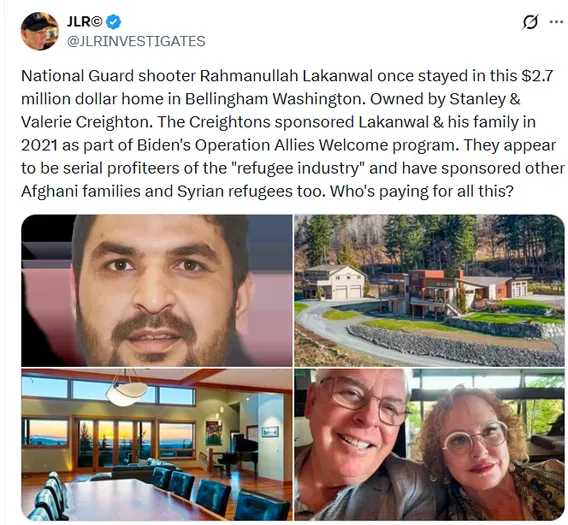
Task: Click the blue verified checkmark badge
Action: pyautogui.click(x=113, y=22)
